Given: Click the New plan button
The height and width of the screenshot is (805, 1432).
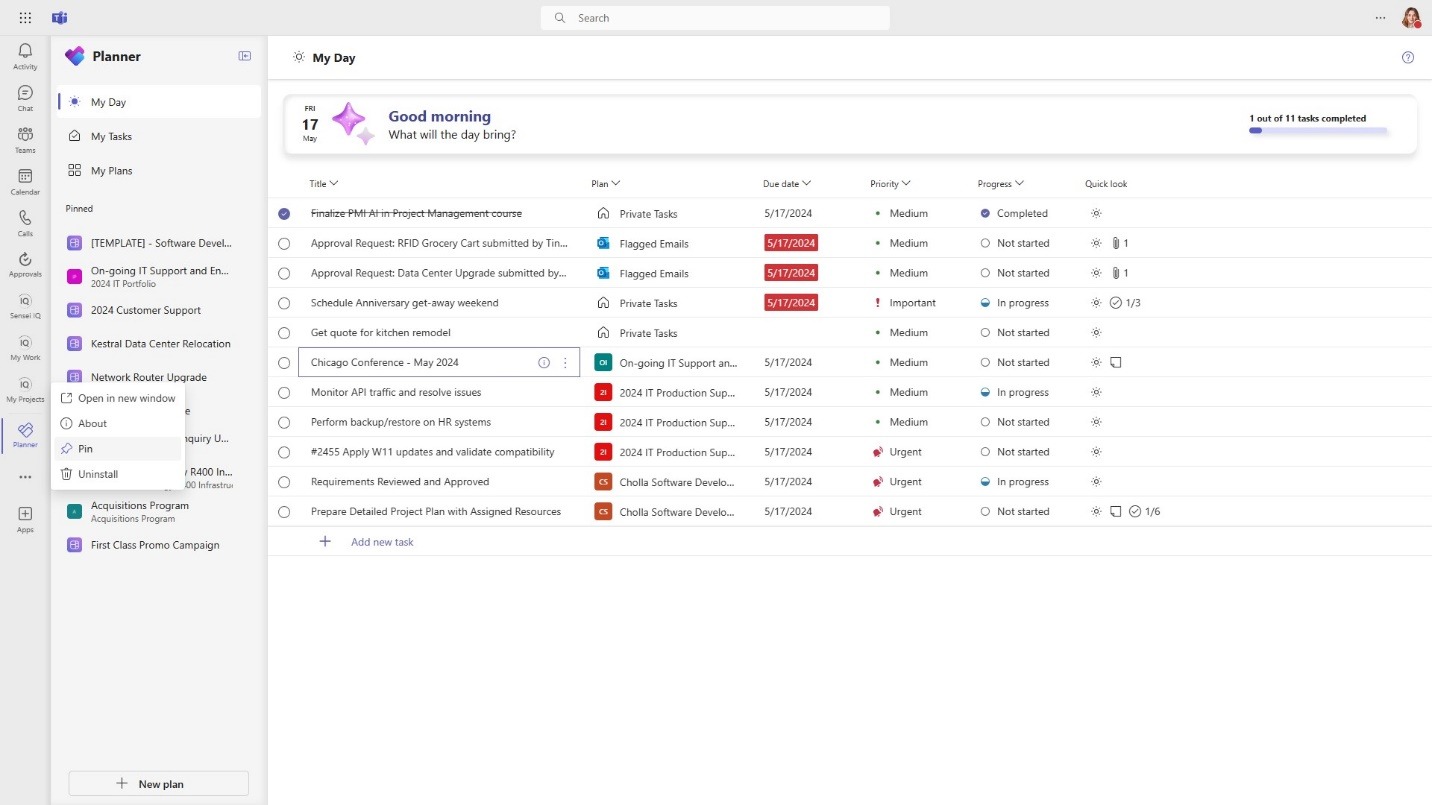Looking at the screenshot, I should pos(158,784).
